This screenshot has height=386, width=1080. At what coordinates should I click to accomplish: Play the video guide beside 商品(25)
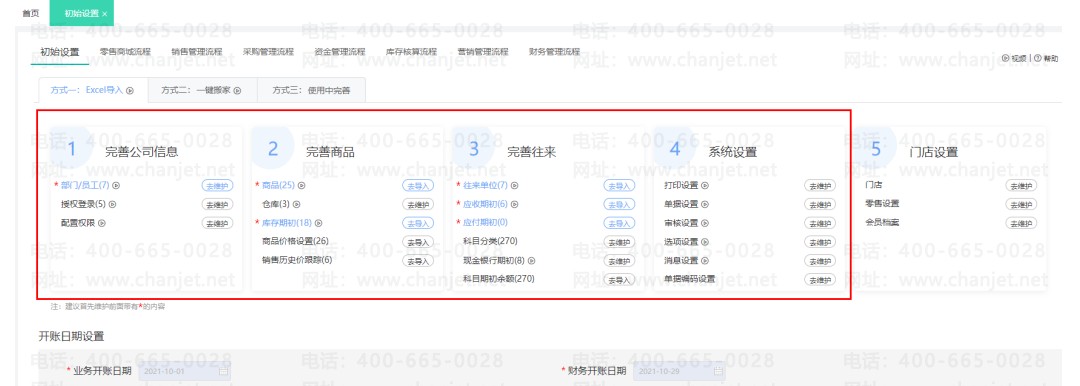coord(302,185)
